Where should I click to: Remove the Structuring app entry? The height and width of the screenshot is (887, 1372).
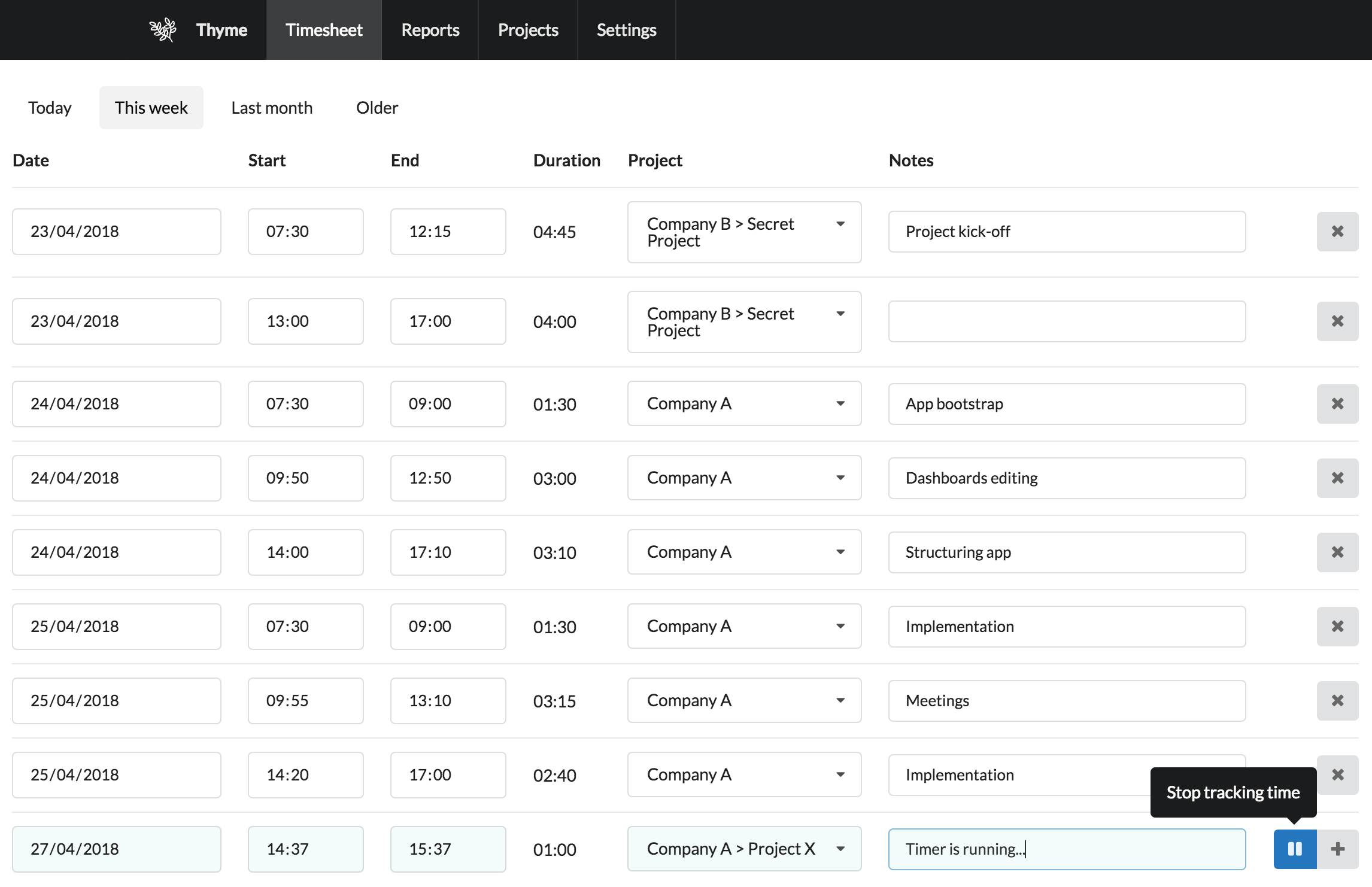pyautogui.click(x=1337, y=552)
